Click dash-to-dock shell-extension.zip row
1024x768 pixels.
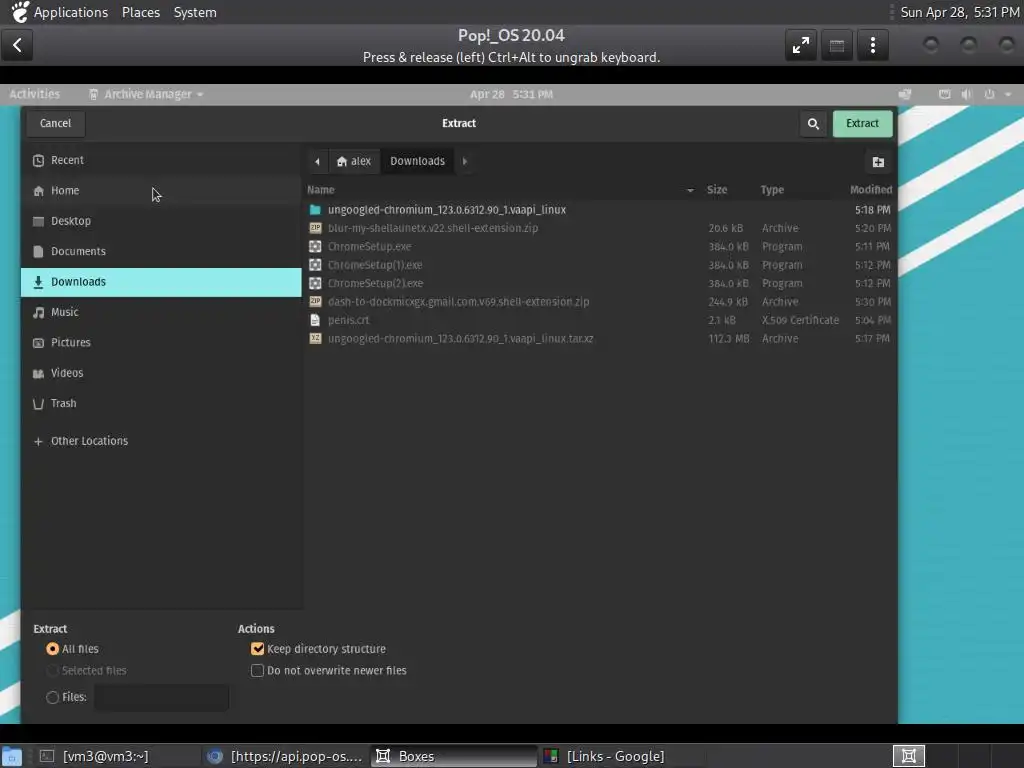pyautogui.click(x=600, y=302)
